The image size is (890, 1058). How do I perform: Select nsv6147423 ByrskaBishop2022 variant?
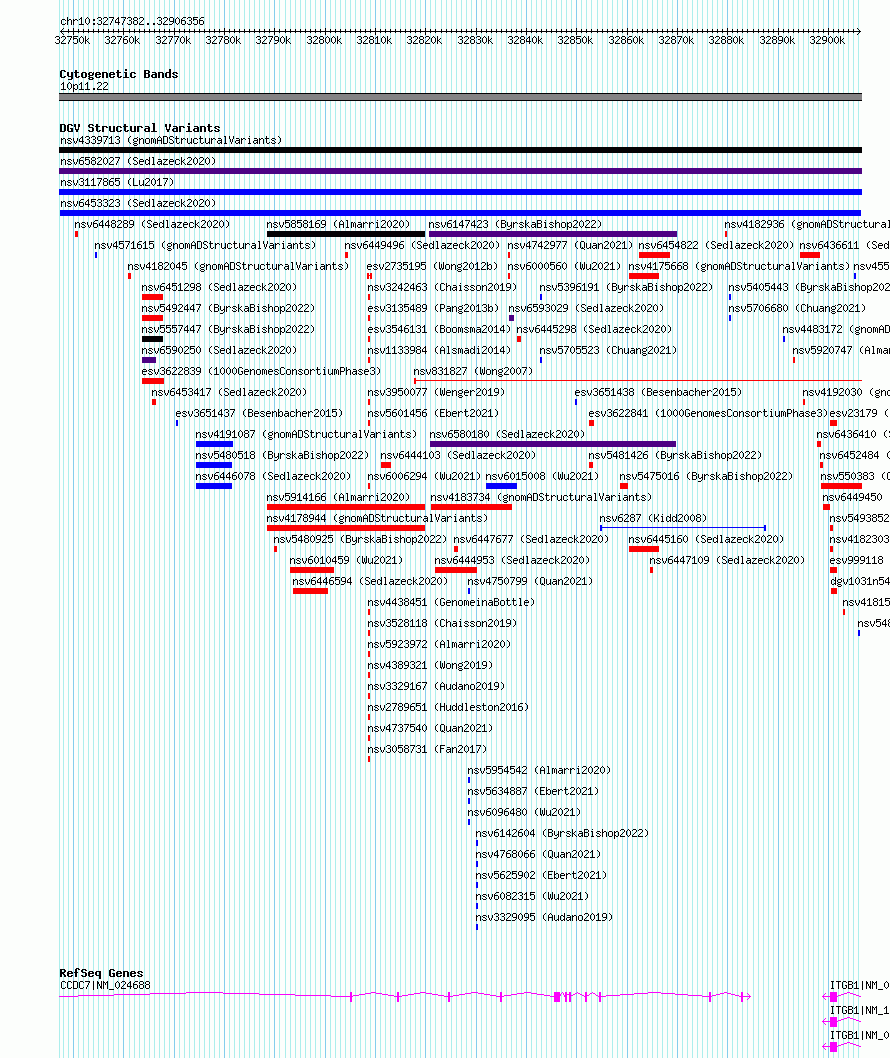515,224
